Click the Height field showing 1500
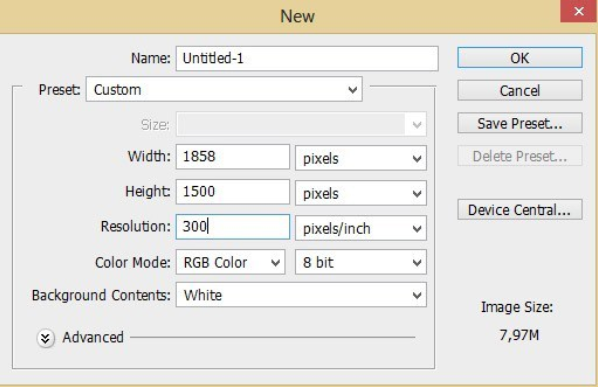This screenshot has height=387, width=598. click(233, 192)
